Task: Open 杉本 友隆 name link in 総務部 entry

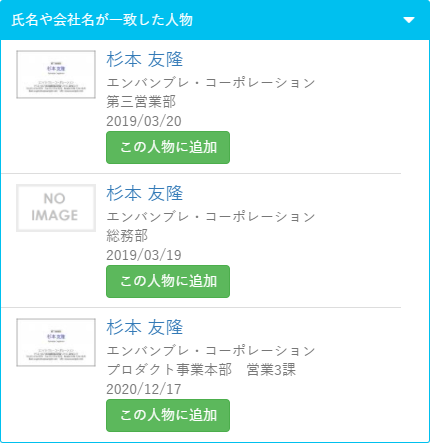Action: 145,194
